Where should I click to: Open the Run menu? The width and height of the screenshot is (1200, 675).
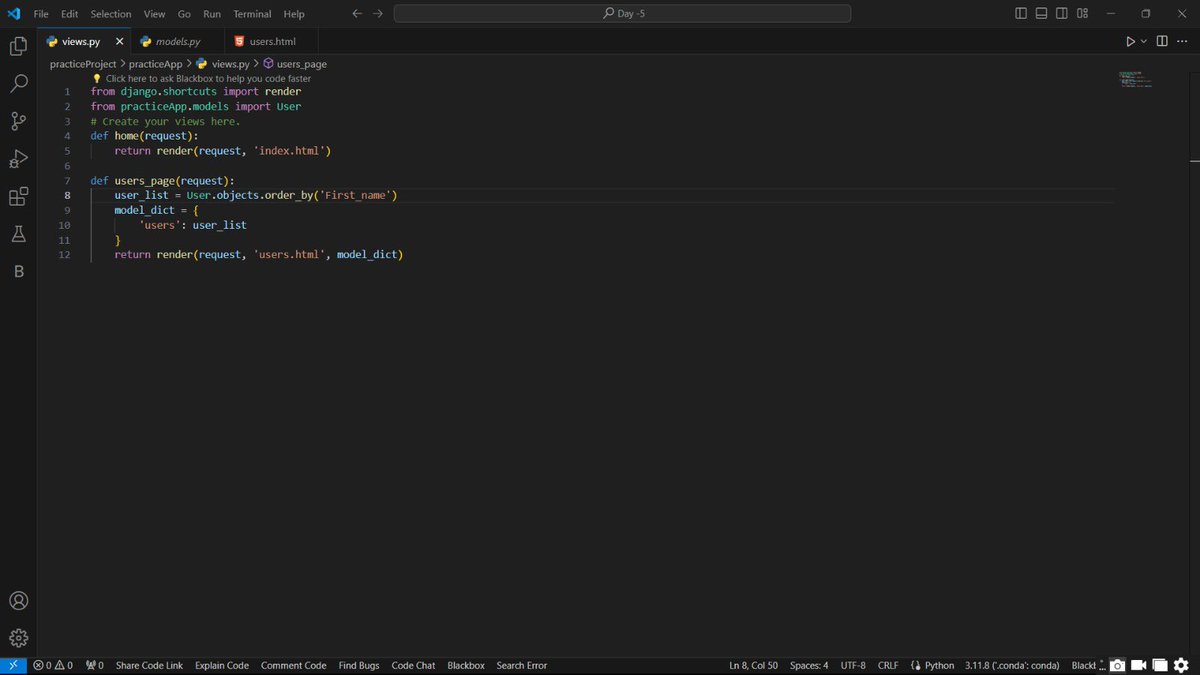(212, 14)
